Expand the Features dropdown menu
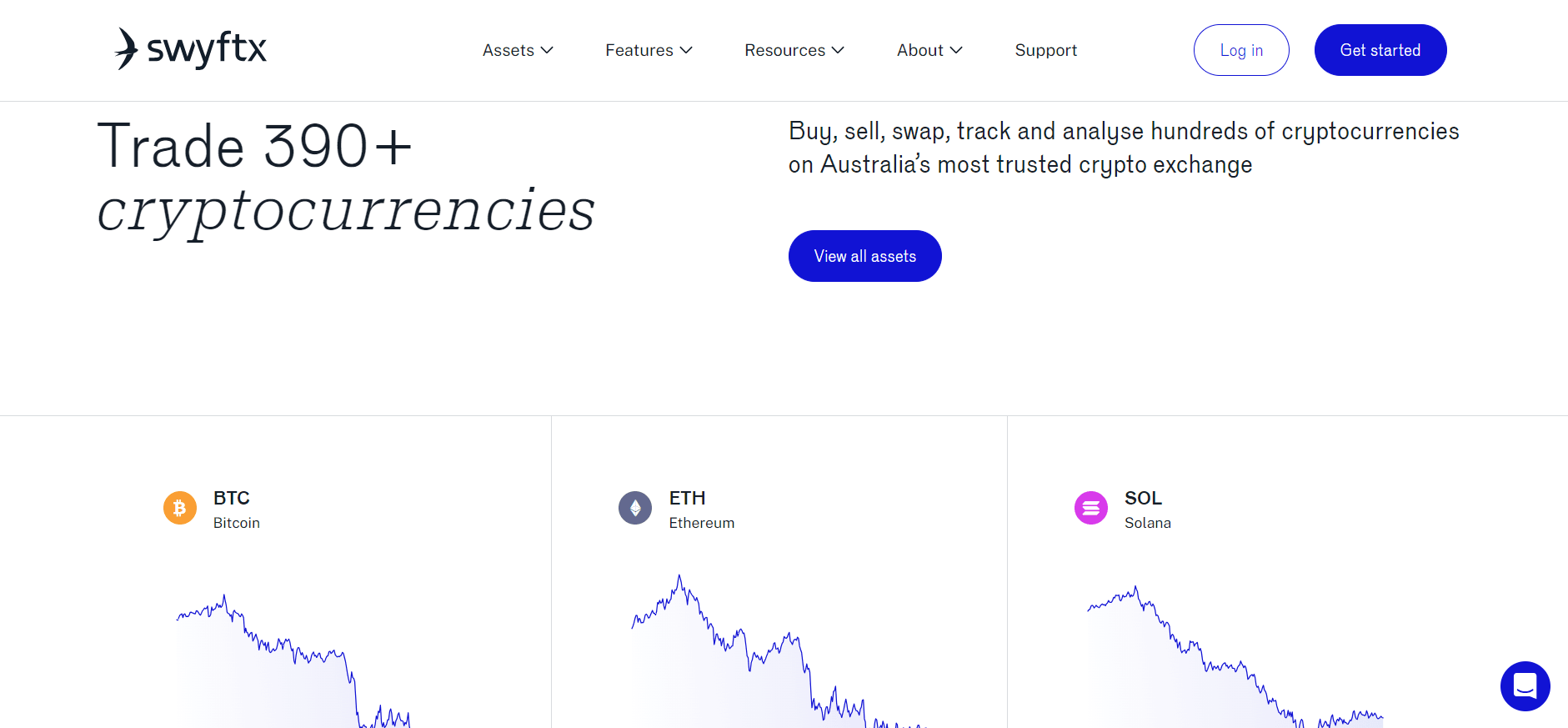This screenshot has height=728, width=1568. pos(649,50)
